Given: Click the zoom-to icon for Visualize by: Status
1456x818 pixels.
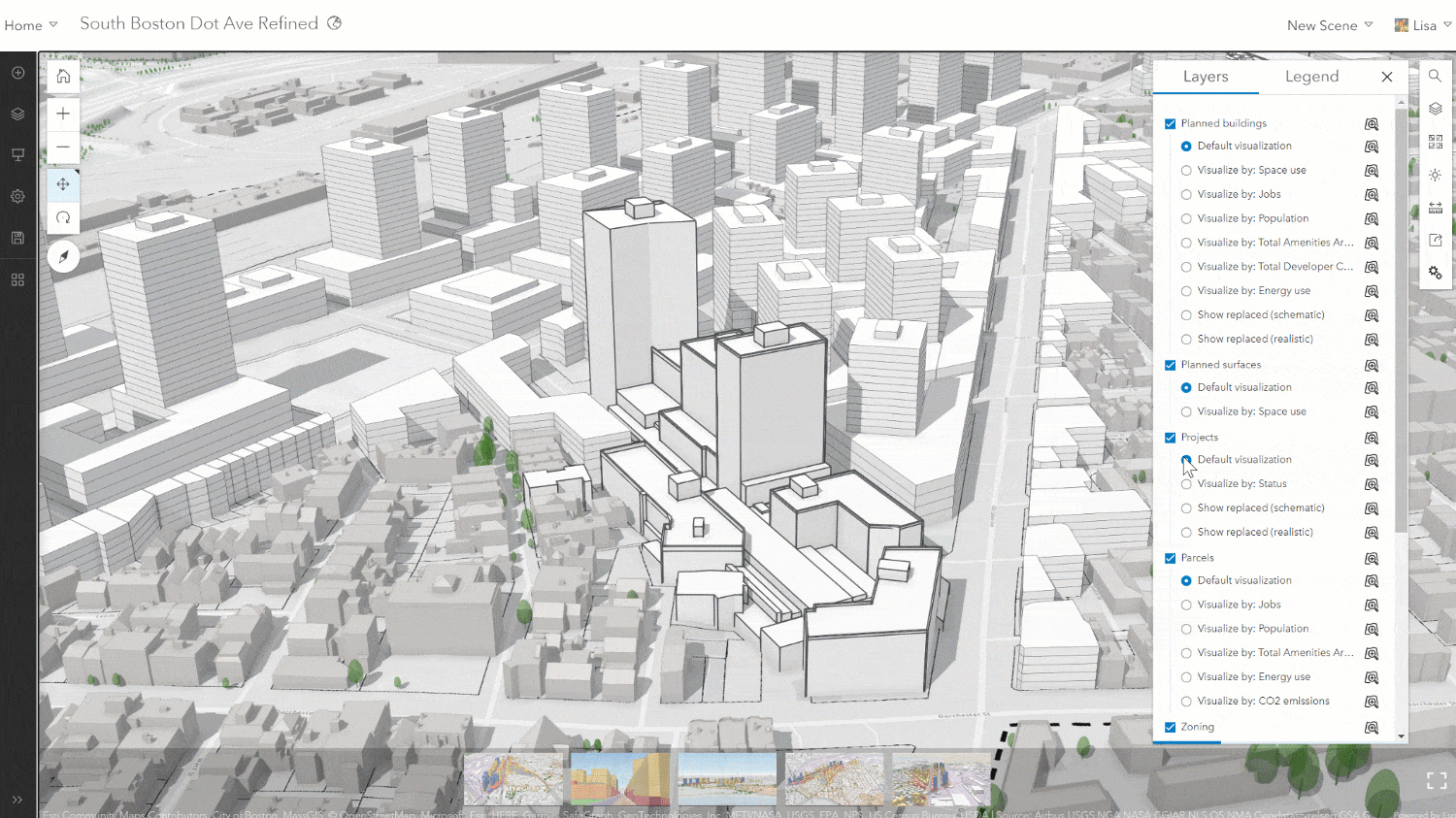Looking at the screenshot, I should pos(1372,484).
